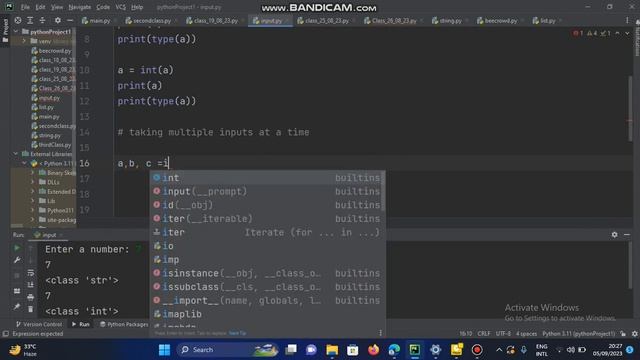Open the Edit menu
The width and height of the screenshot is (640, 360).
(x=40, y=7)
